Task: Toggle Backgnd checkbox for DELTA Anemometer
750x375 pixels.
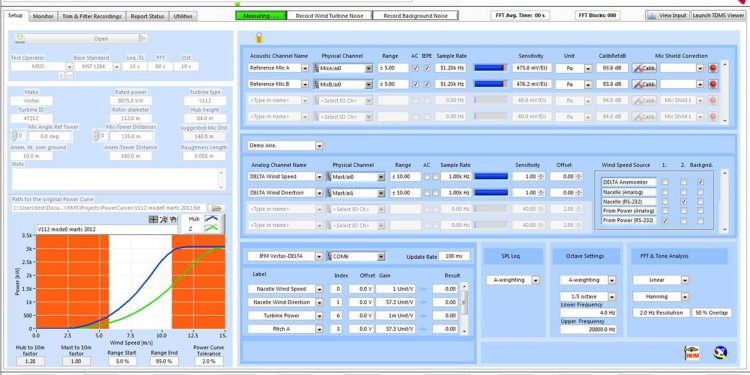Action: click(x=700, y=182)
